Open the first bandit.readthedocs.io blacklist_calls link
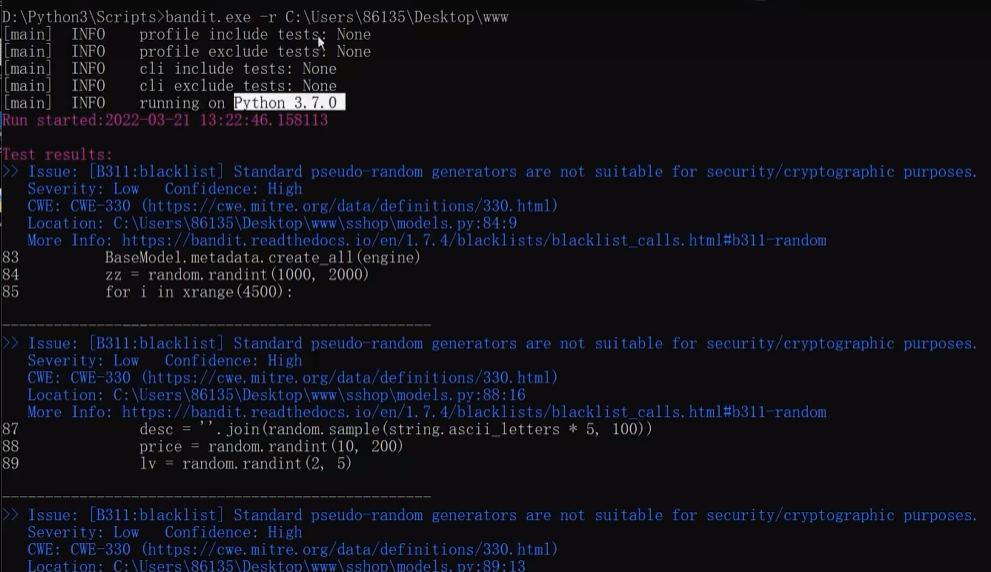 [474, 241]
